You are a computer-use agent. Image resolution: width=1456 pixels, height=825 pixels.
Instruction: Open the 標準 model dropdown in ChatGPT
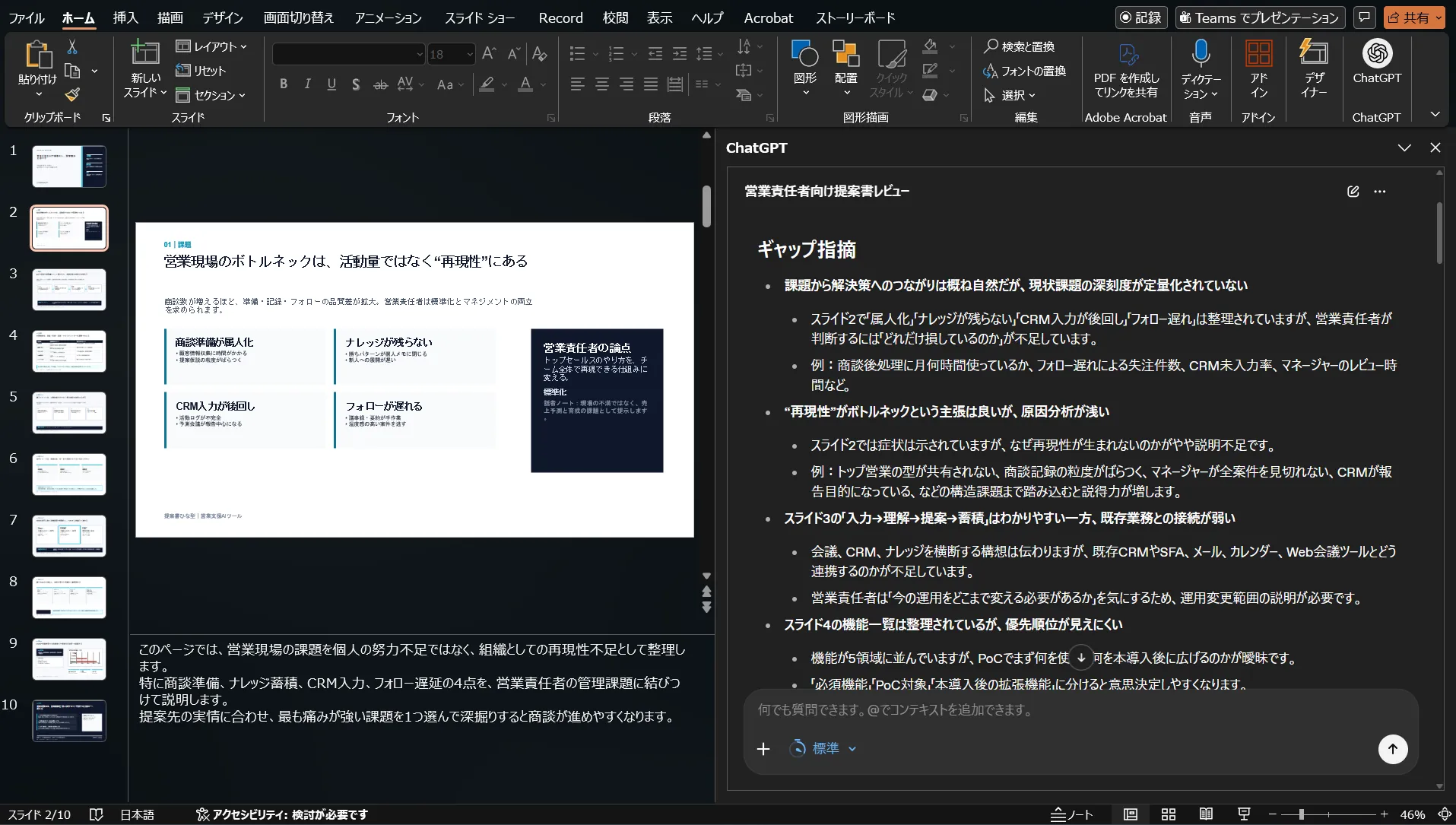(823, 749)
